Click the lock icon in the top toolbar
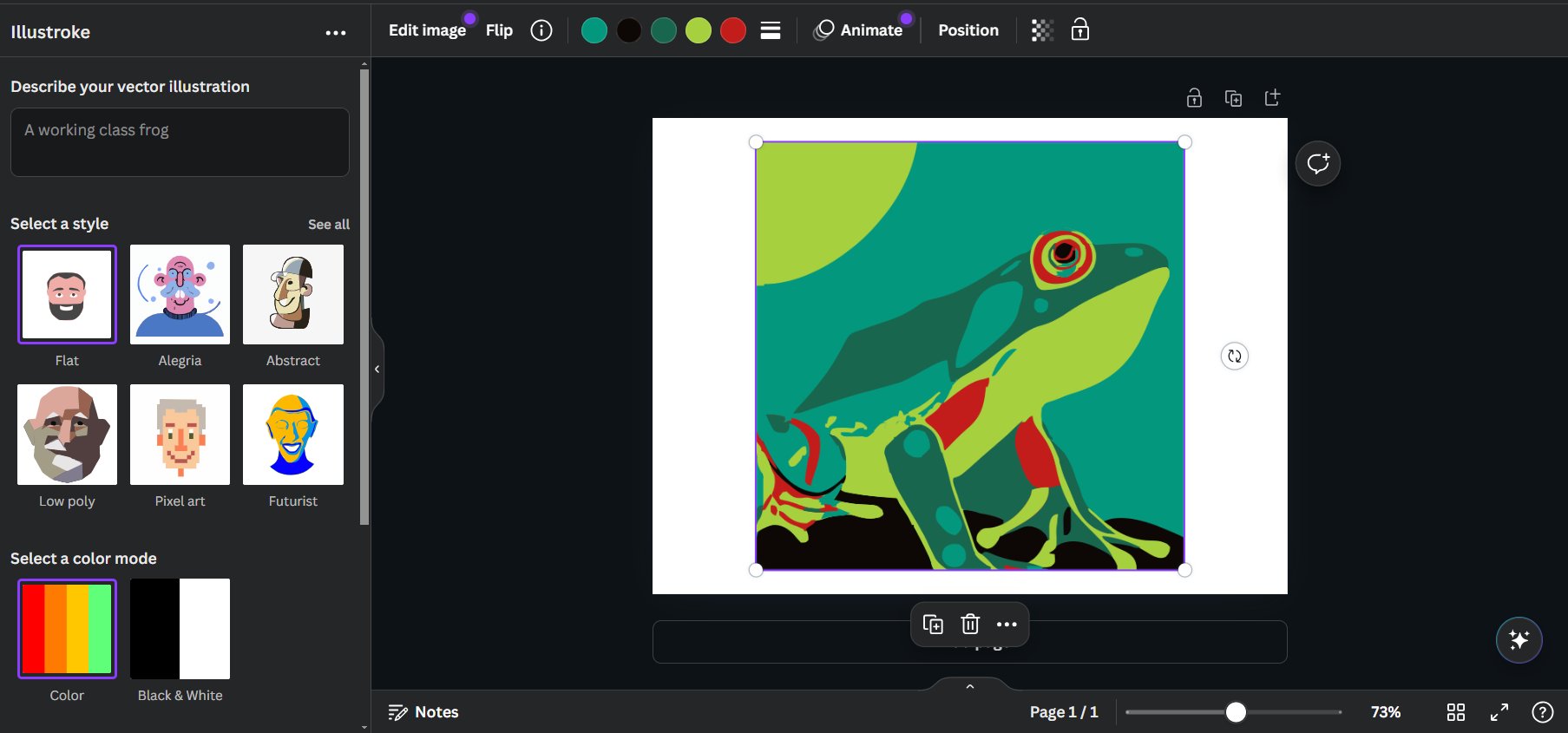The width and height of the screenshot is (1568, 733). (1080, 29)
